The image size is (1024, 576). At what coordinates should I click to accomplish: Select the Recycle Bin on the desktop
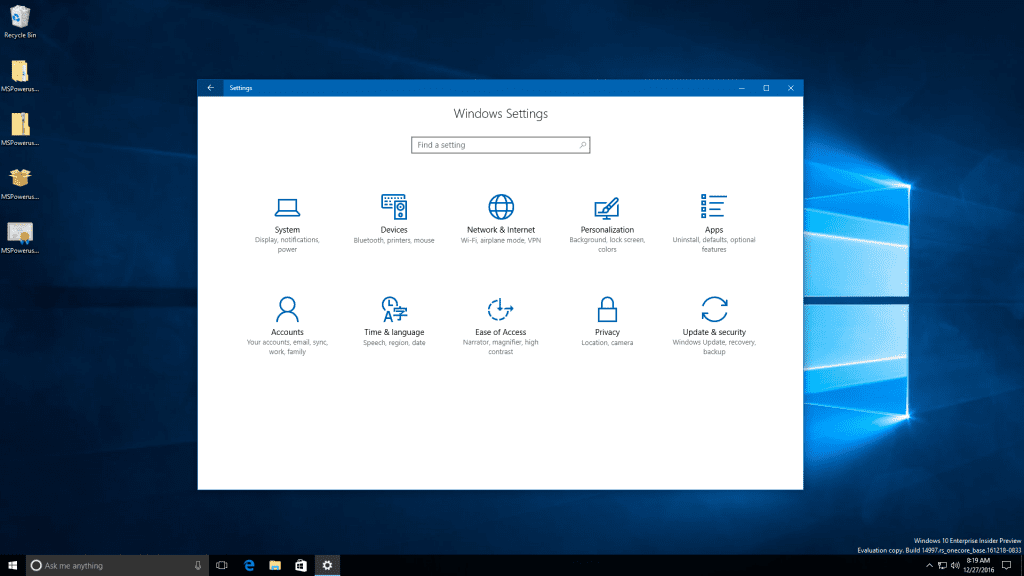(x=20, y=22)
